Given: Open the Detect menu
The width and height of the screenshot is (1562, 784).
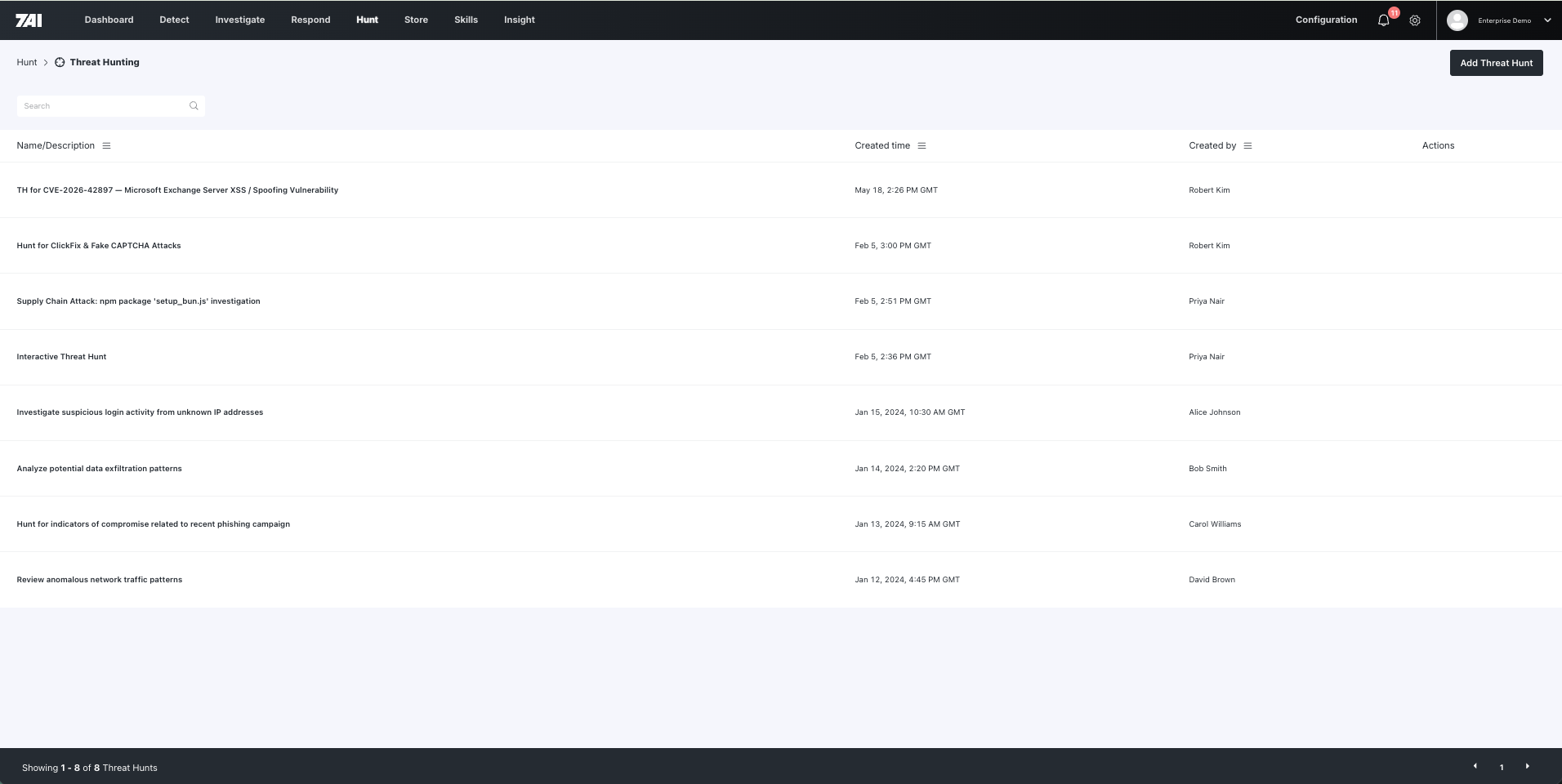Looking at the screenshot, I should [x=174, y=20].
